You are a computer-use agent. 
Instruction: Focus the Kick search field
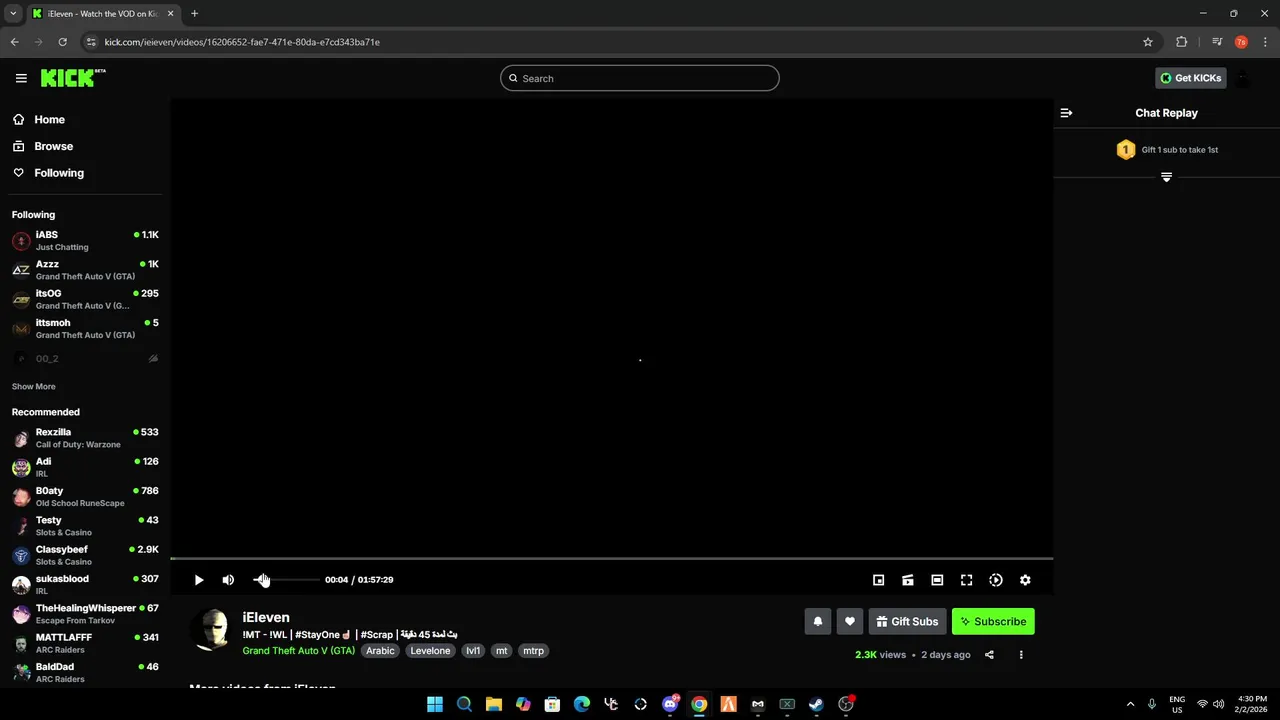pyautogui.click(x=640, y=78)
